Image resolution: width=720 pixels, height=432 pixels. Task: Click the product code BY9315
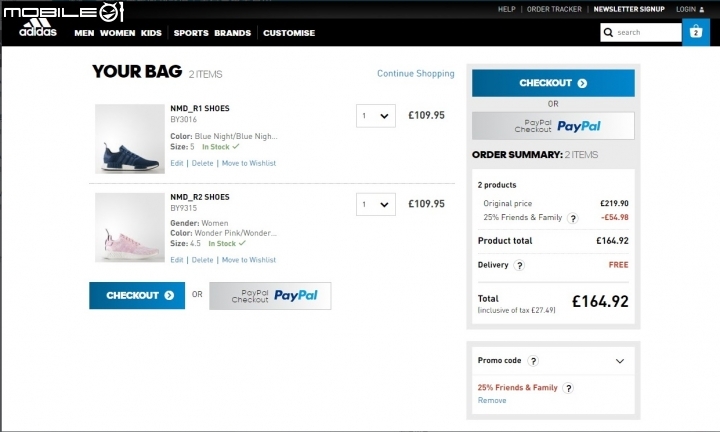(184, 208)
